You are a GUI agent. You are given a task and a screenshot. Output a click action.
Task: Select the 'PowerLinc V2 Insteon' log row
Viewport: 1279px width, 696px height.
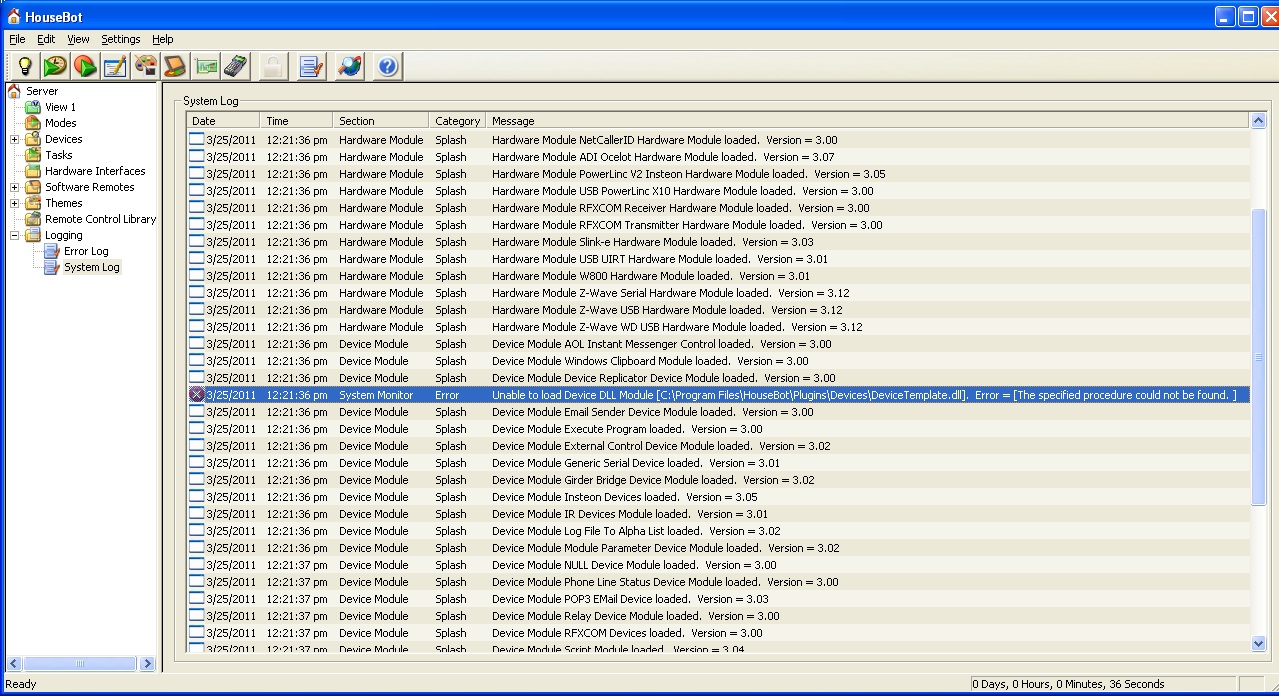tap(718, 174)
